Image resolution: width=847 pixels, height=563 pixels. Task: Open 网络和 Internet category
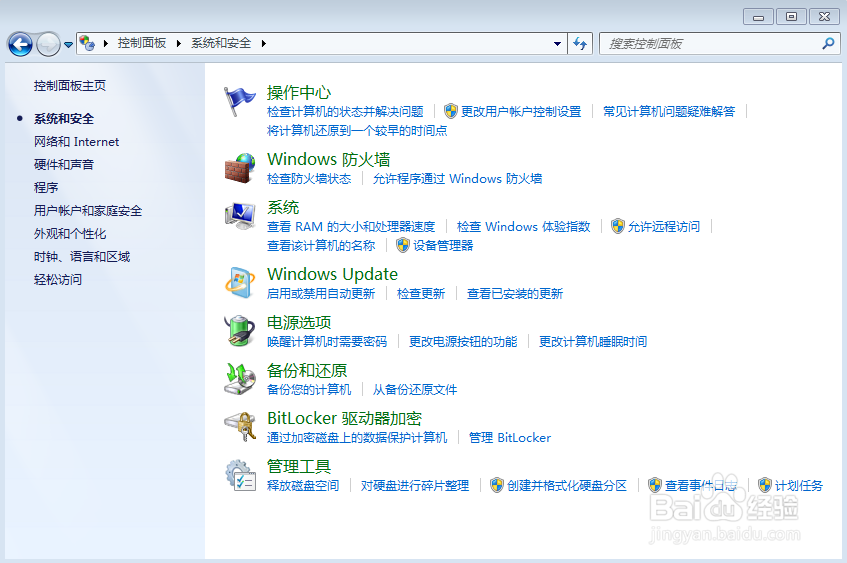(76, 142)
